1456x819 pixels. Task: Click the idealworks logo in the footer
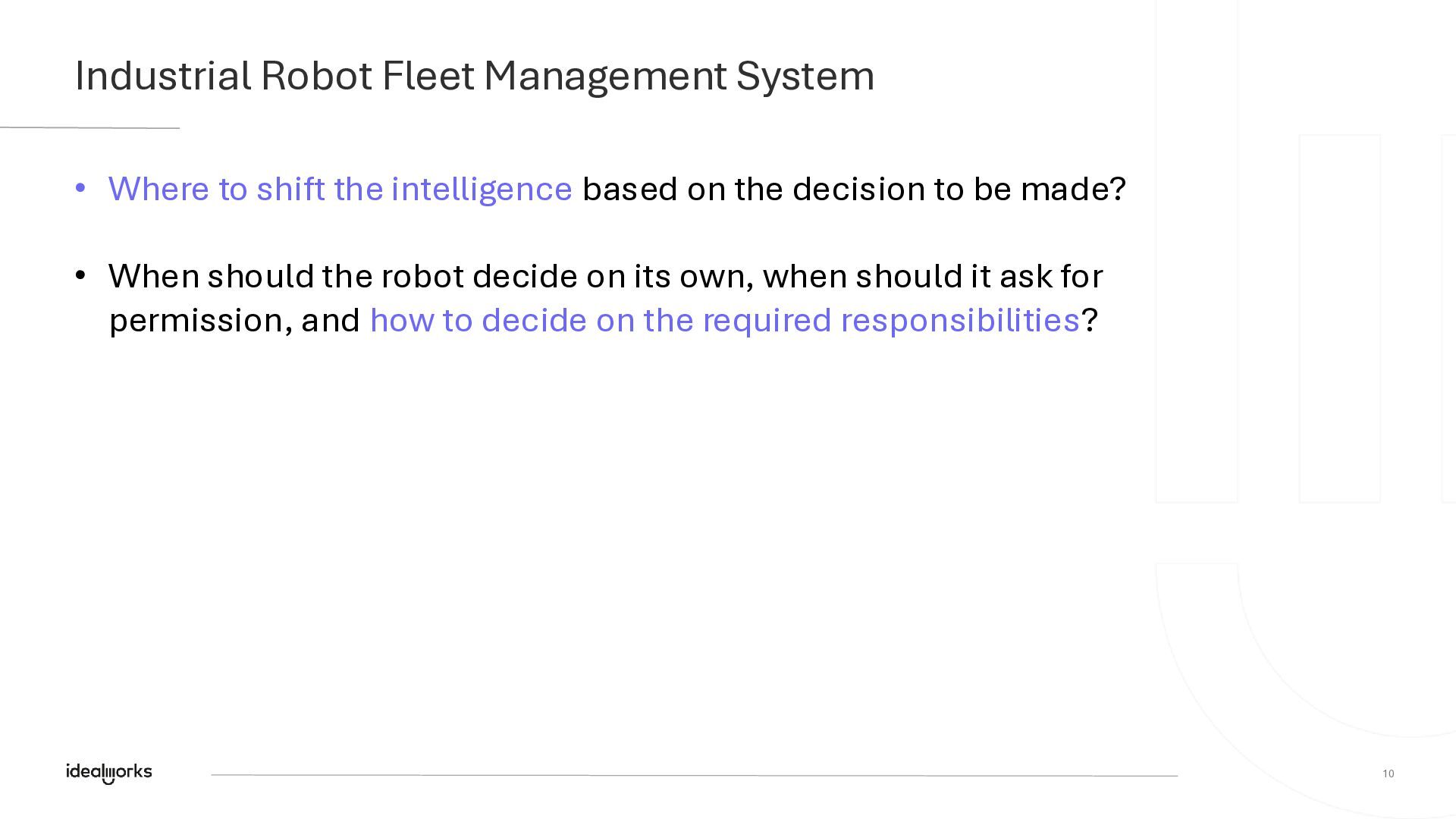pyautogui.click(x=108, y=772)
